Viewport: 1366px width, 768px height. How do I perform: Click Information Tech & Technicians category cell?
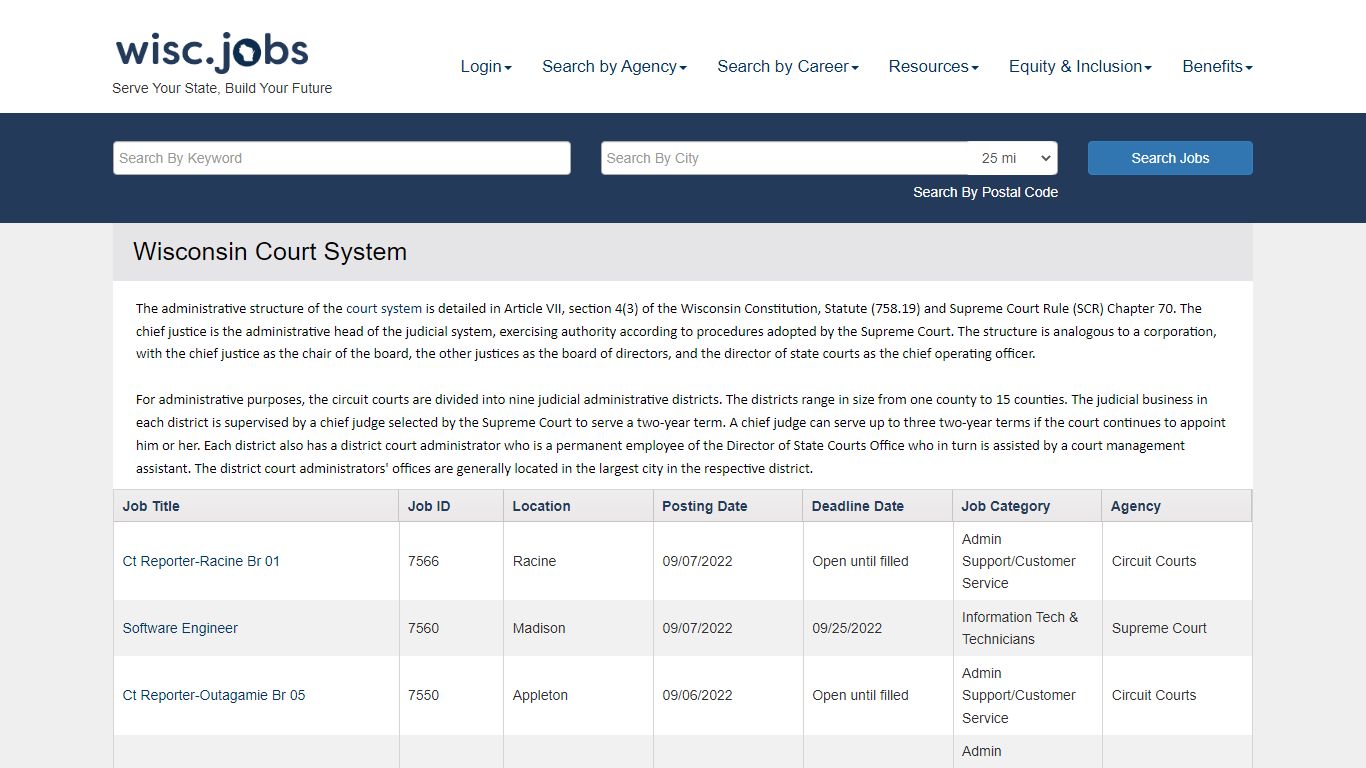[1027, 628]
